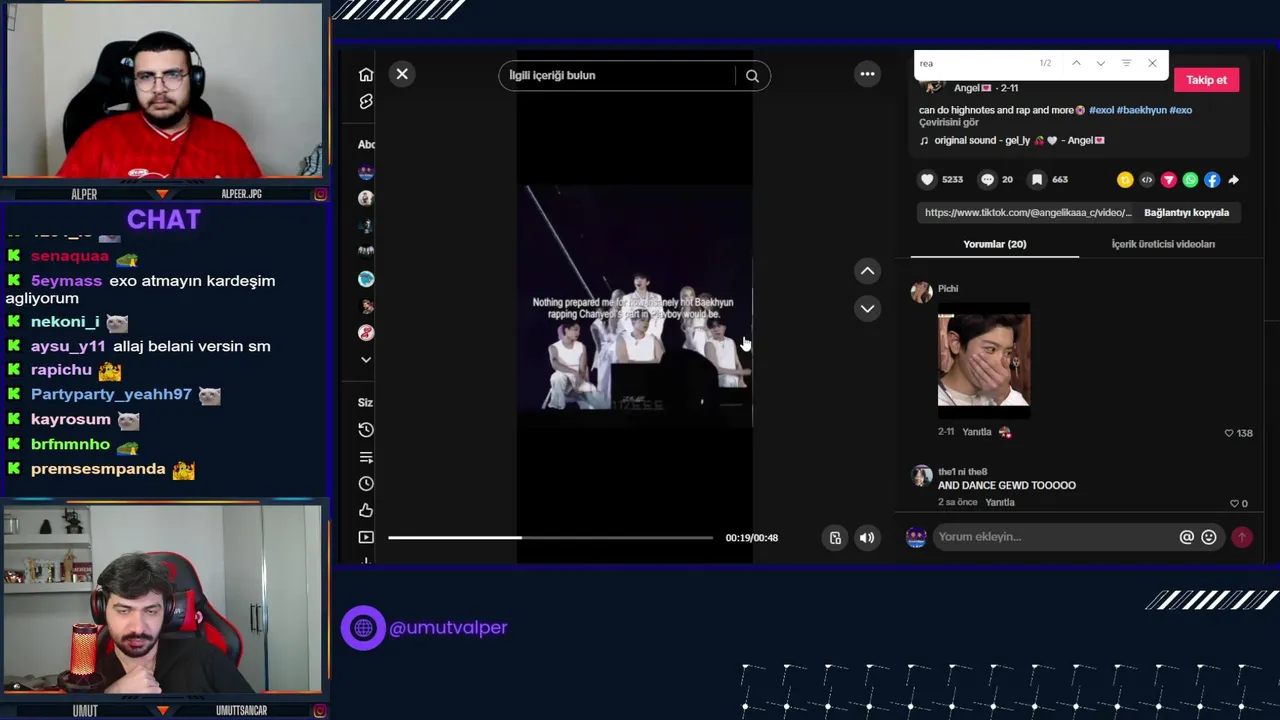Open more share options arrow
1280x720 pixels.
[x=1233, y=180]
